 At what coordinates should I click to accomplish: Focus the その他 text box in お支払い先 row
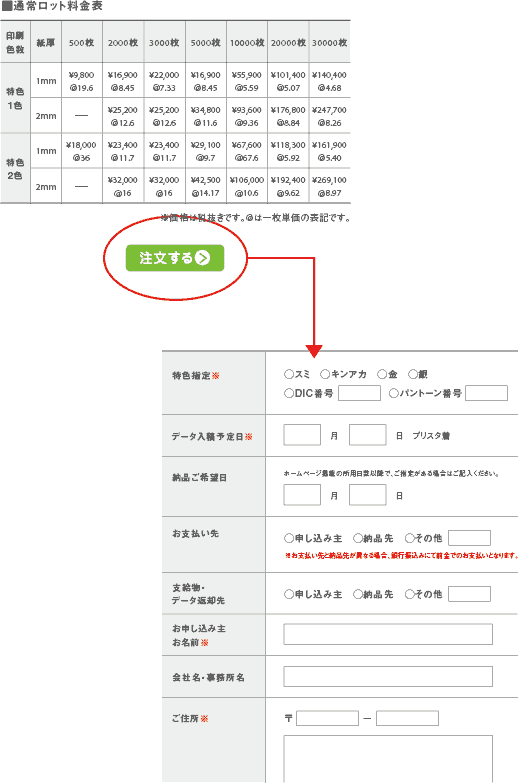[x=470, y=538]
